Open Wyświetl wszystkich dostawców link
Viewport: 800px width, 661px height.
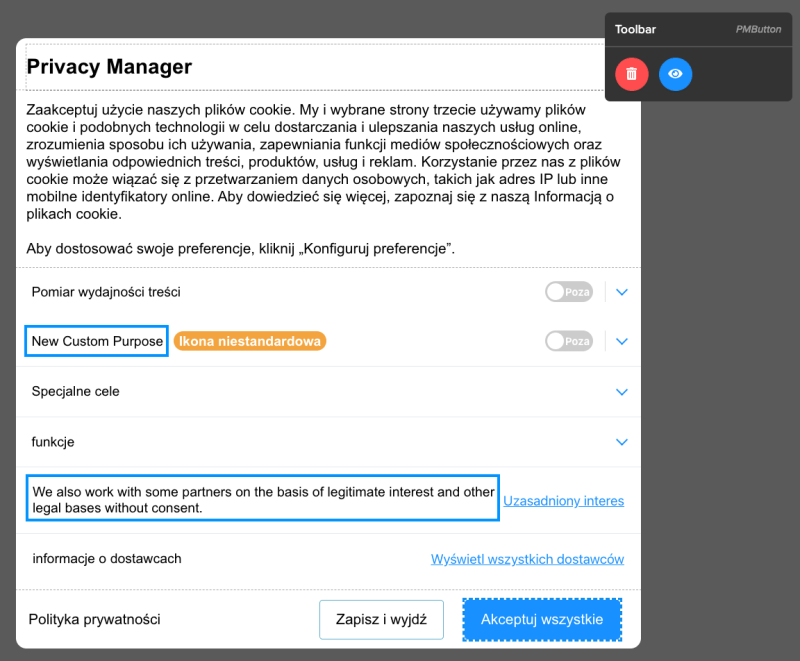point(527,559)
